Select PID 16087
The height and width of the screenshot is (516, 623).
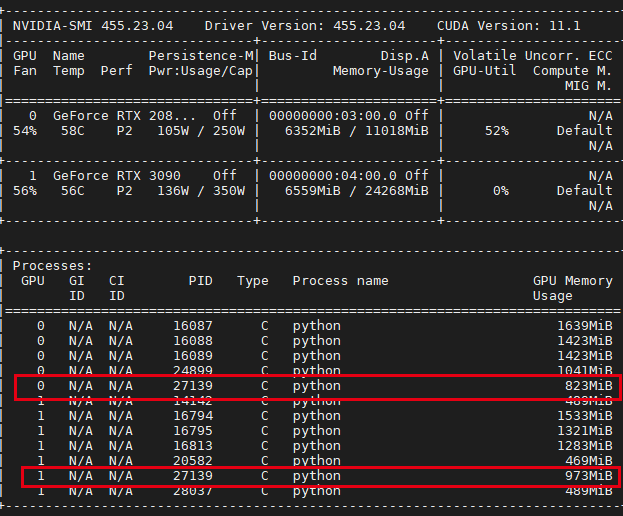coord(193,326)
